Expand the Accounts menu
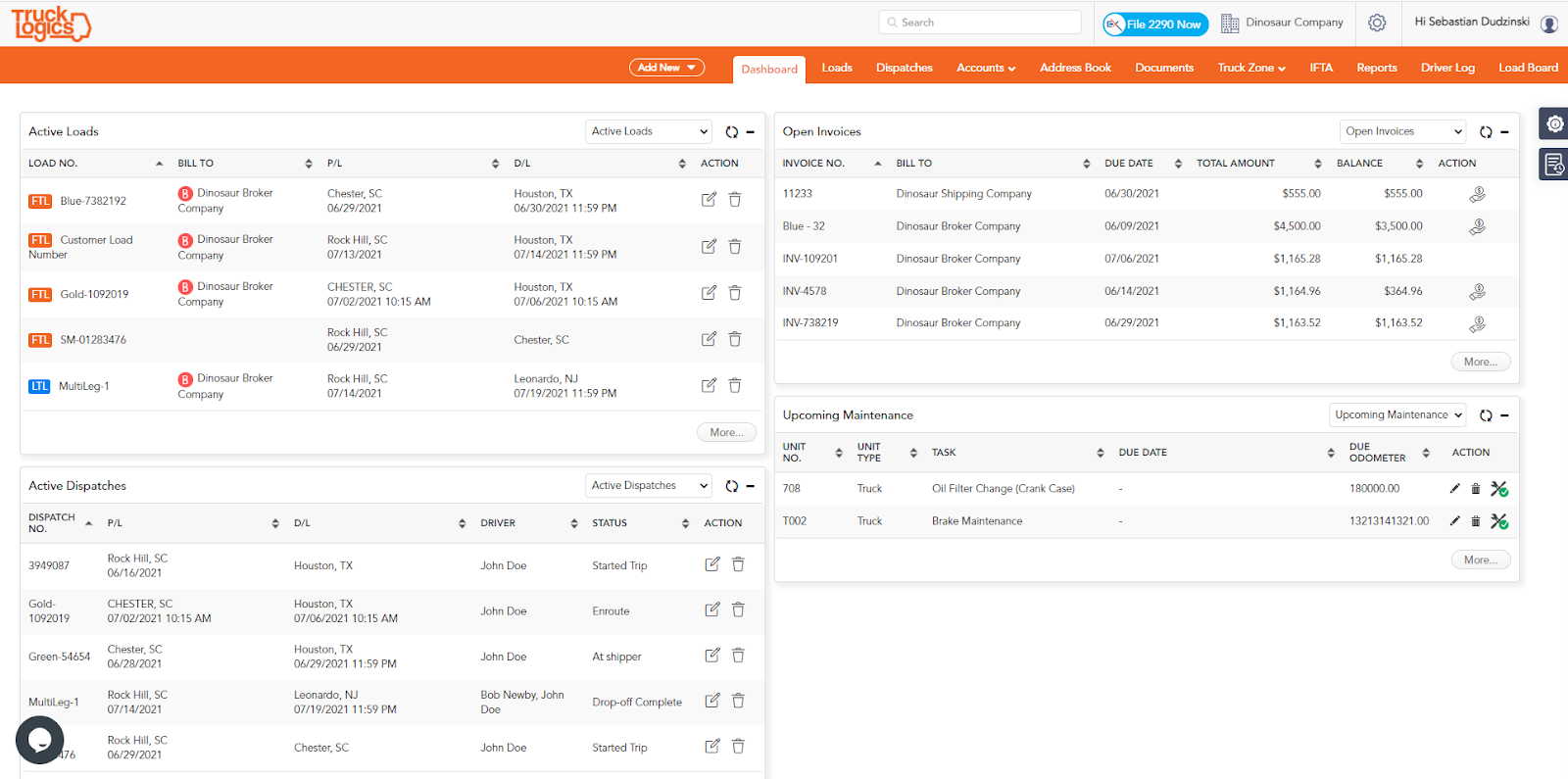The image size is (1568, 779). tap(986, 68)
